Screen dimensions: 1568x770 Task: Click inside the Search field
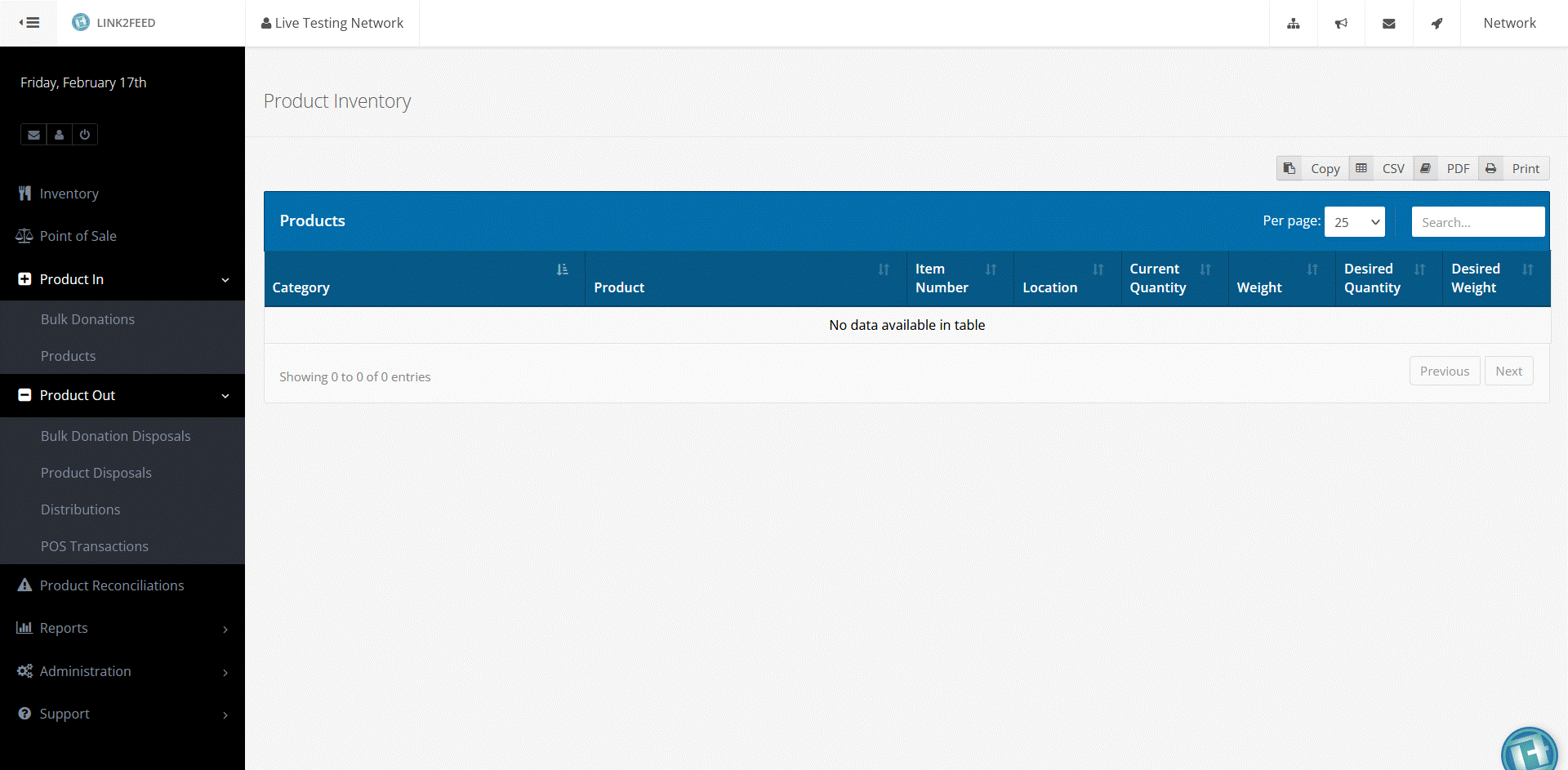pyautogui.click(x=1478, y=221)
